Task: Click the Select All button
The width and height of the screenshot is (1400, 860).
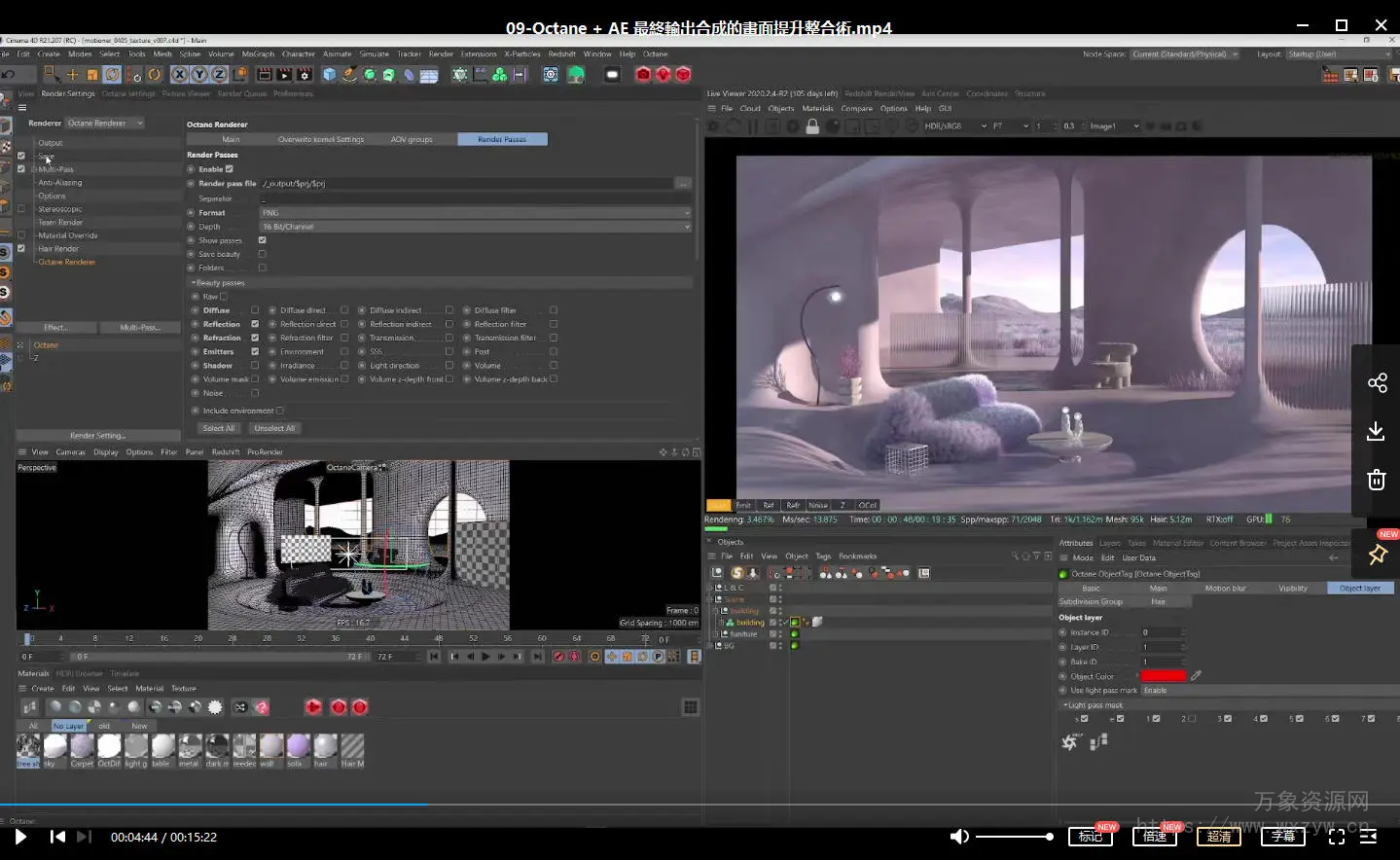Action: pos(218,428)
